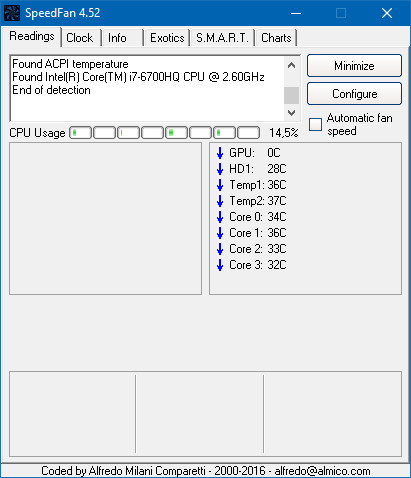Click the log scrollbar thumb
The height and width of the screenshot is (478, 411).
point(291,95)
